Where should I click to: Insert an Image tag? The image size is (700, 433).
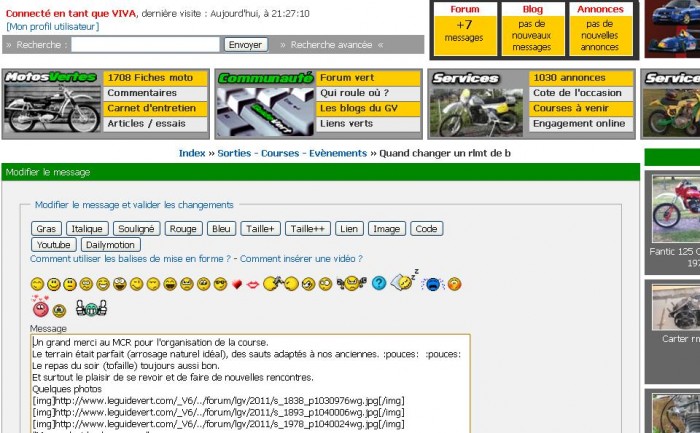[x=387, y=229]
